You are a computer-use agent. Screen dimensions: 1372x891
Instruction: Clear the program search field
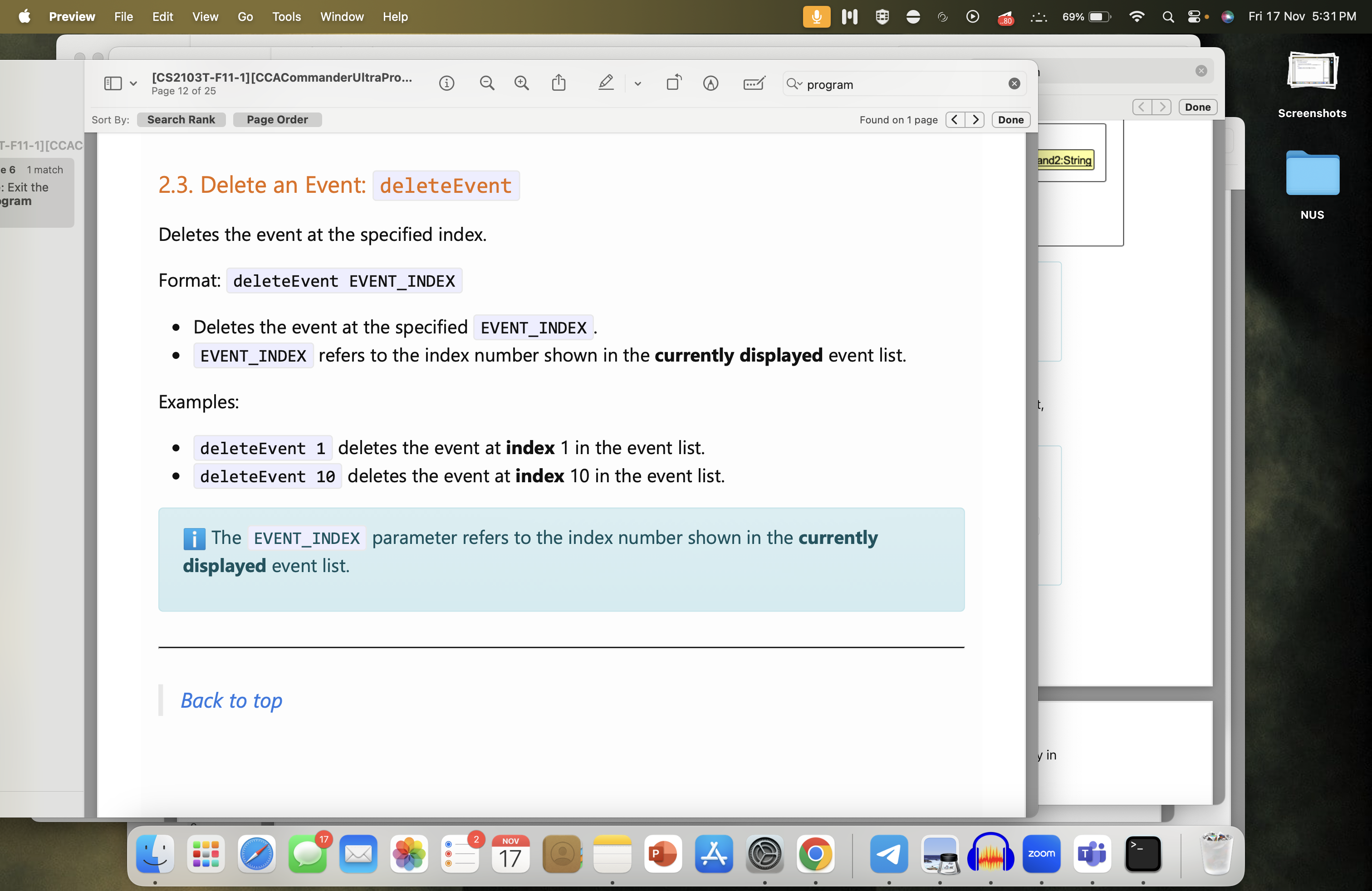coord(1014,83)
